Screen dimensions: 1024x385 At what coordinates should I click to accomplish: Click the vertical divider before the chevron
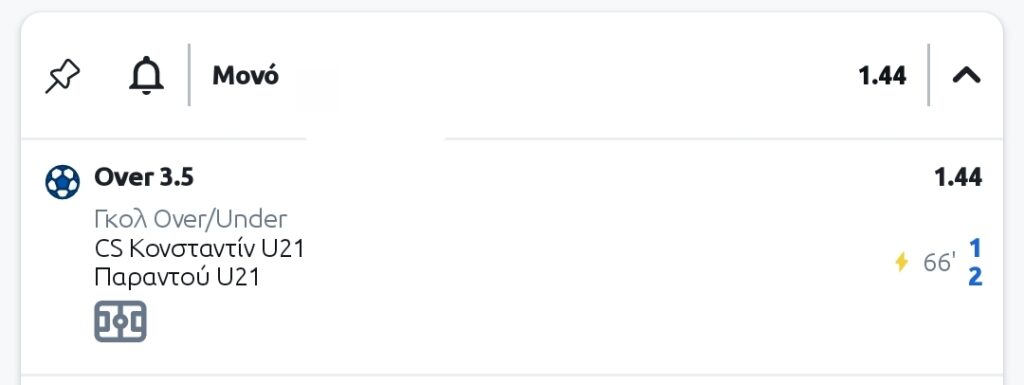(929, 75)
